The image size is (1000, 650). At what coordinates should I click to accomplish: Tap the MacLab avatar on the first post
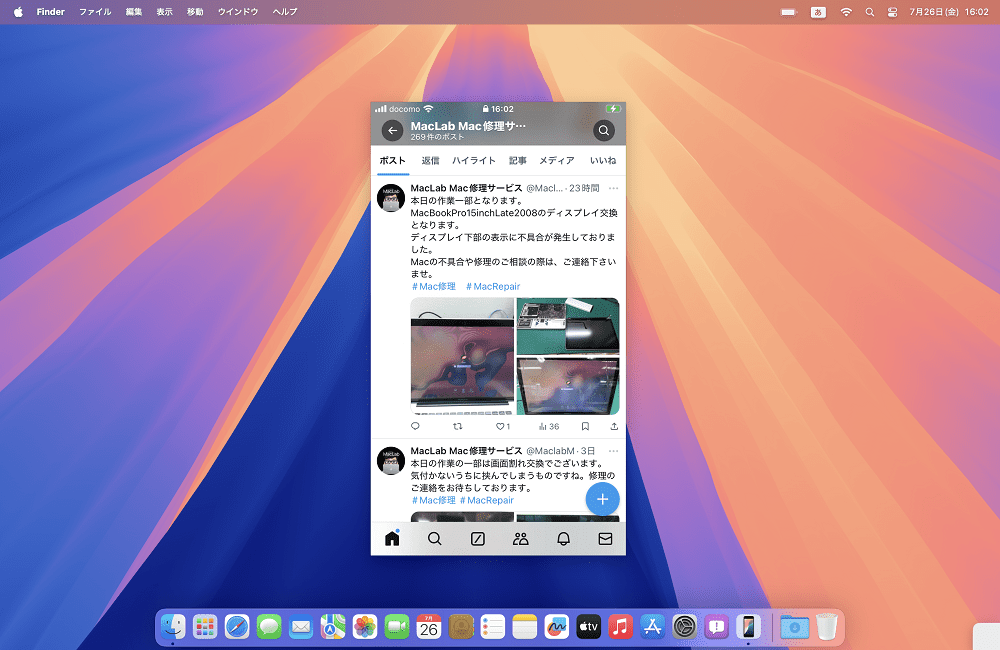[391, 198]
